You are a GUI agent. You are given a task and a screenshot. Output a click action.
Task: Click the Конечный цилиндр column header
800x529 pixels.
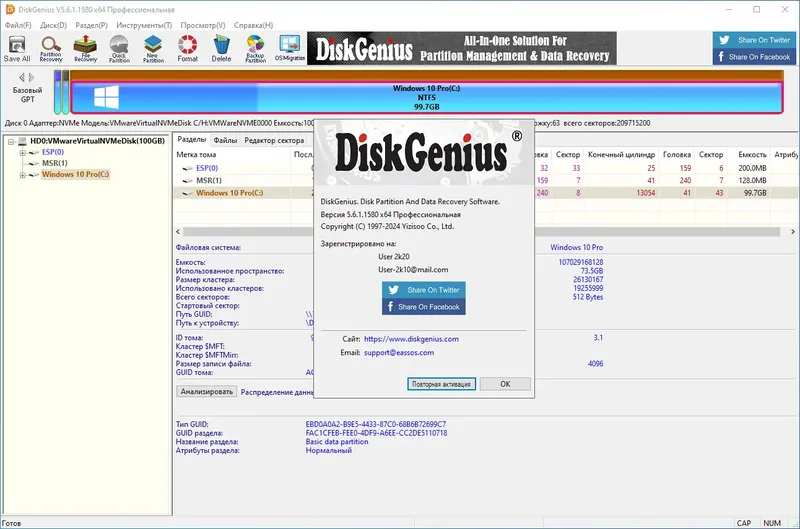(621, 155)
